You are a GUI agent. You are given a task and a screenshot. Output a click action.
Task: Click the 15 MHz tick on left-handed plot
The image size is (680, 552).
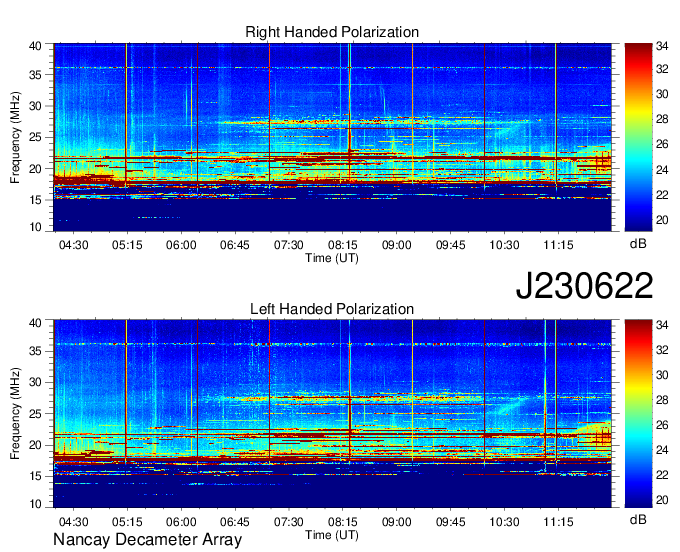35,477
